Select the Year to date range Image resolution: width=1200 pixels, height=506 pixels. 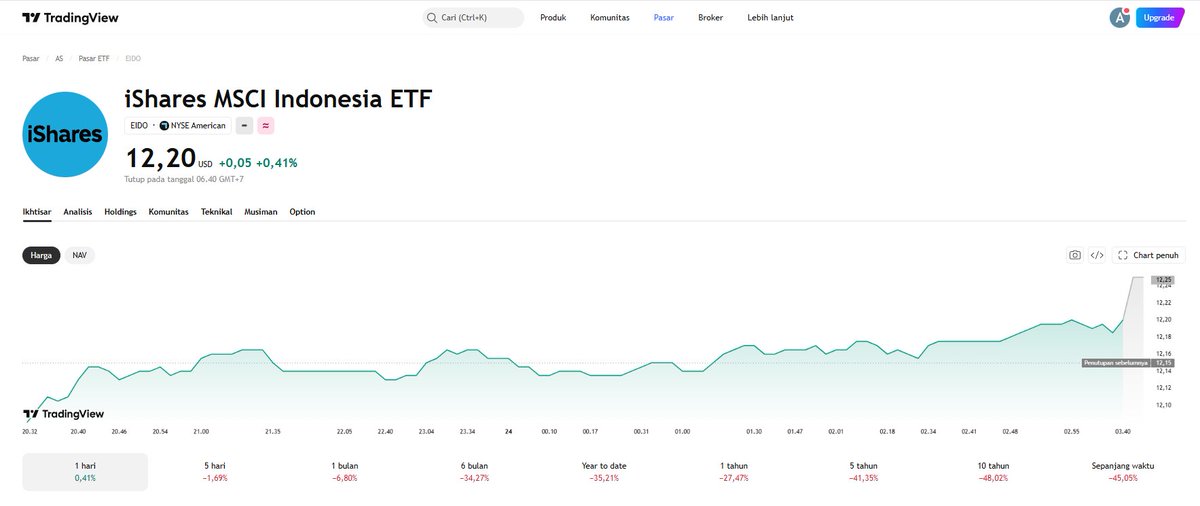tap(604, 472)
